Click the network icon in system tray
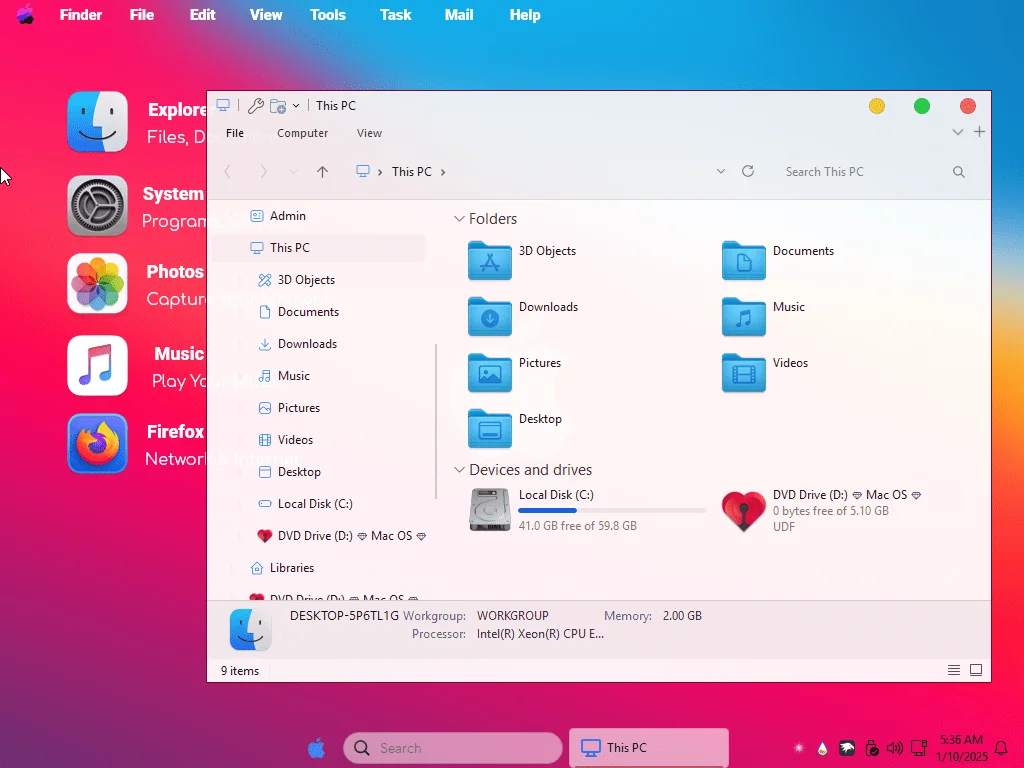 (x=919, y=748)
